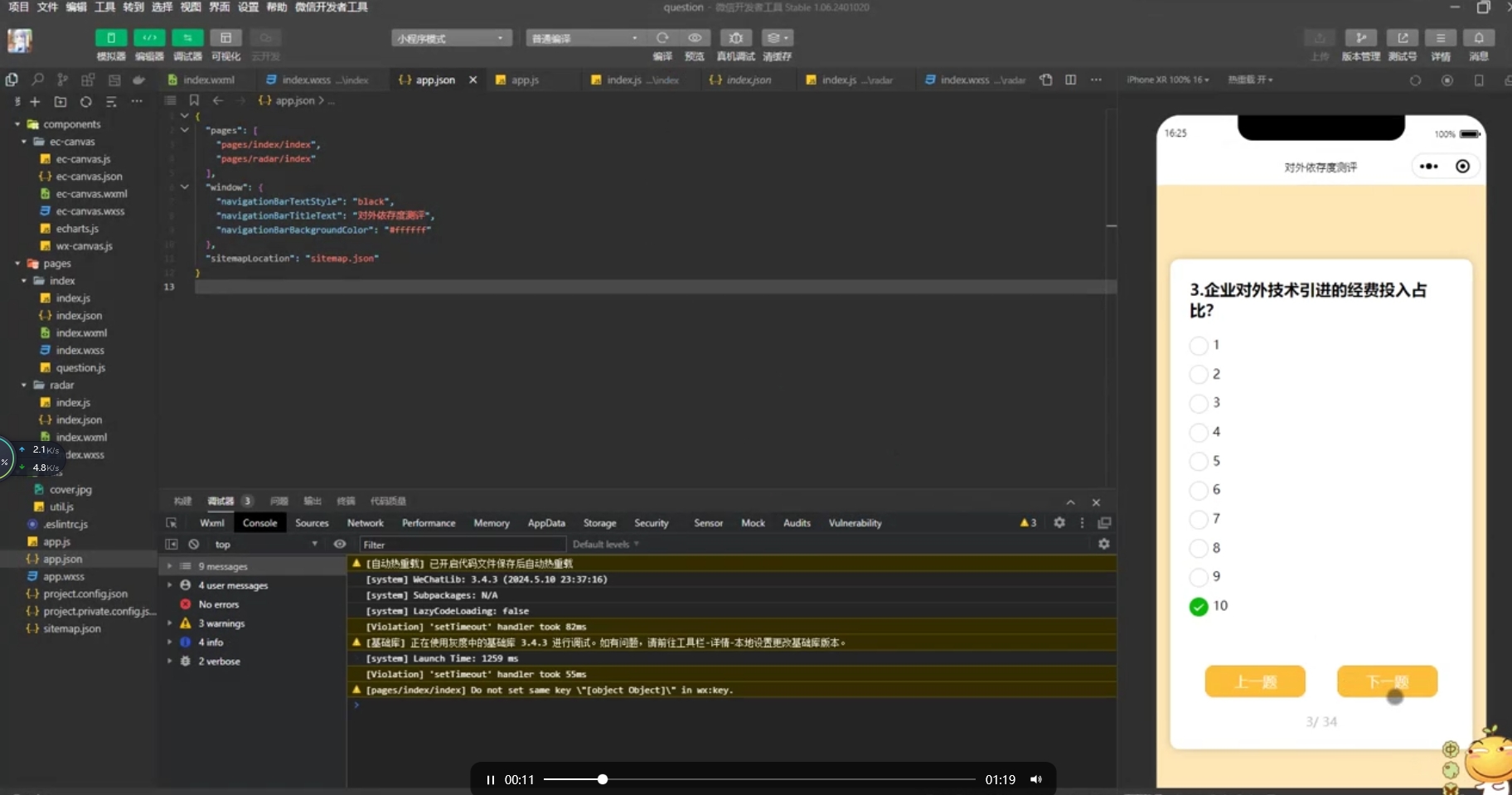
Task: Click the console Filter input
Action: 463,545
